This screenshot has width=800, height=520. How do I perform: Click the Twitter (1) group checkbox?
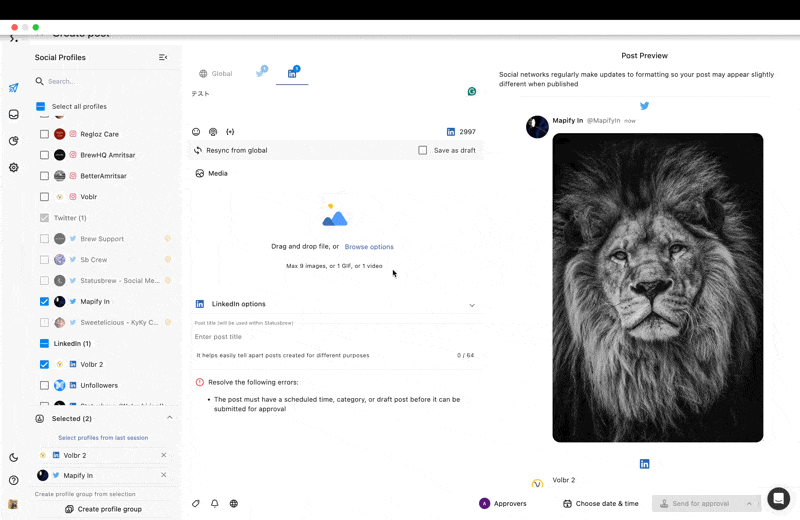click(x=44, y=217)
